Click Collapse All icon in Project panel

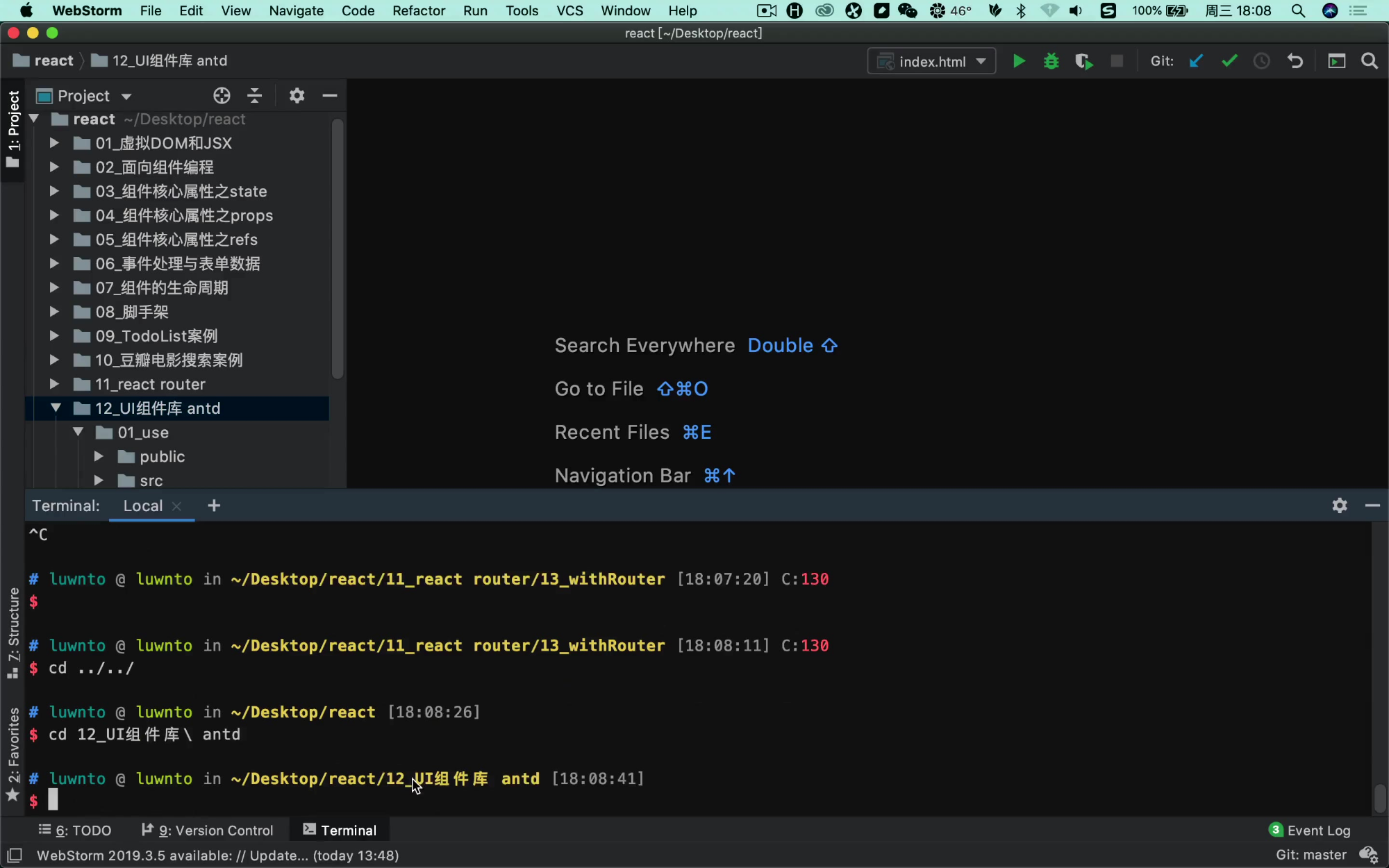click(255, 96)
